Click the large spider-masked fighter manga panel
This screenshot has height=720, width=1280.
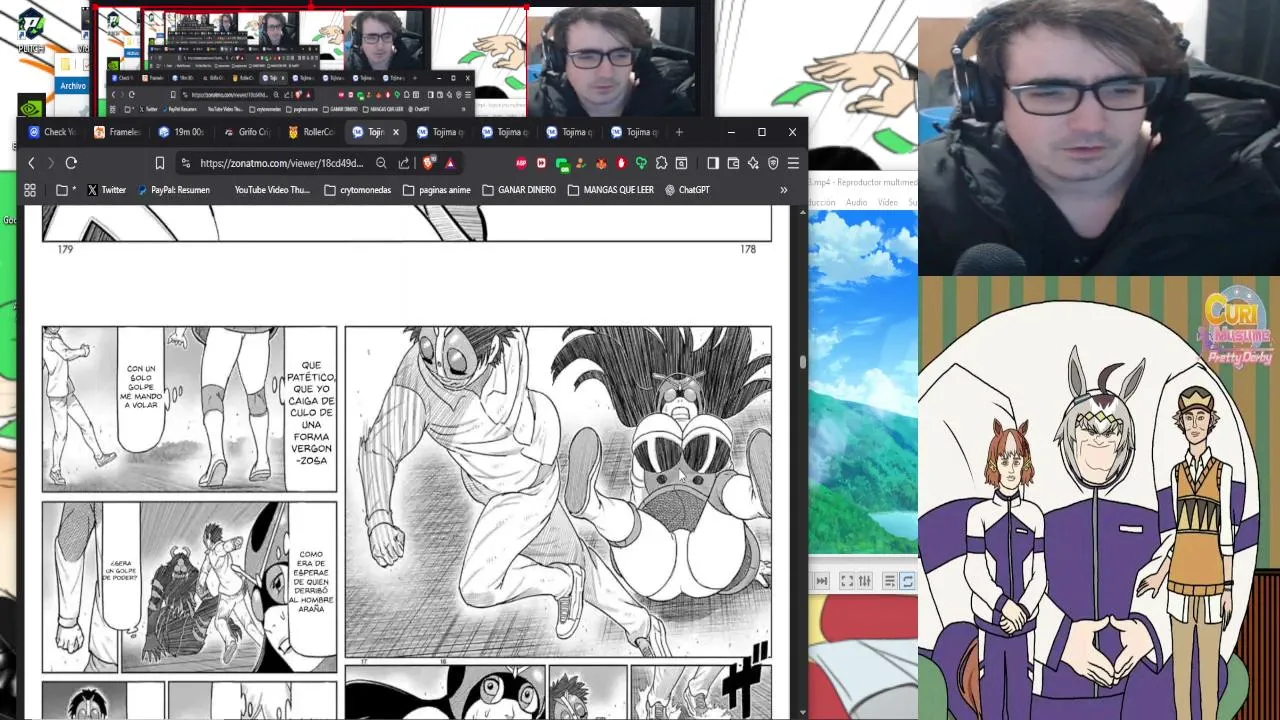[558, 492]
